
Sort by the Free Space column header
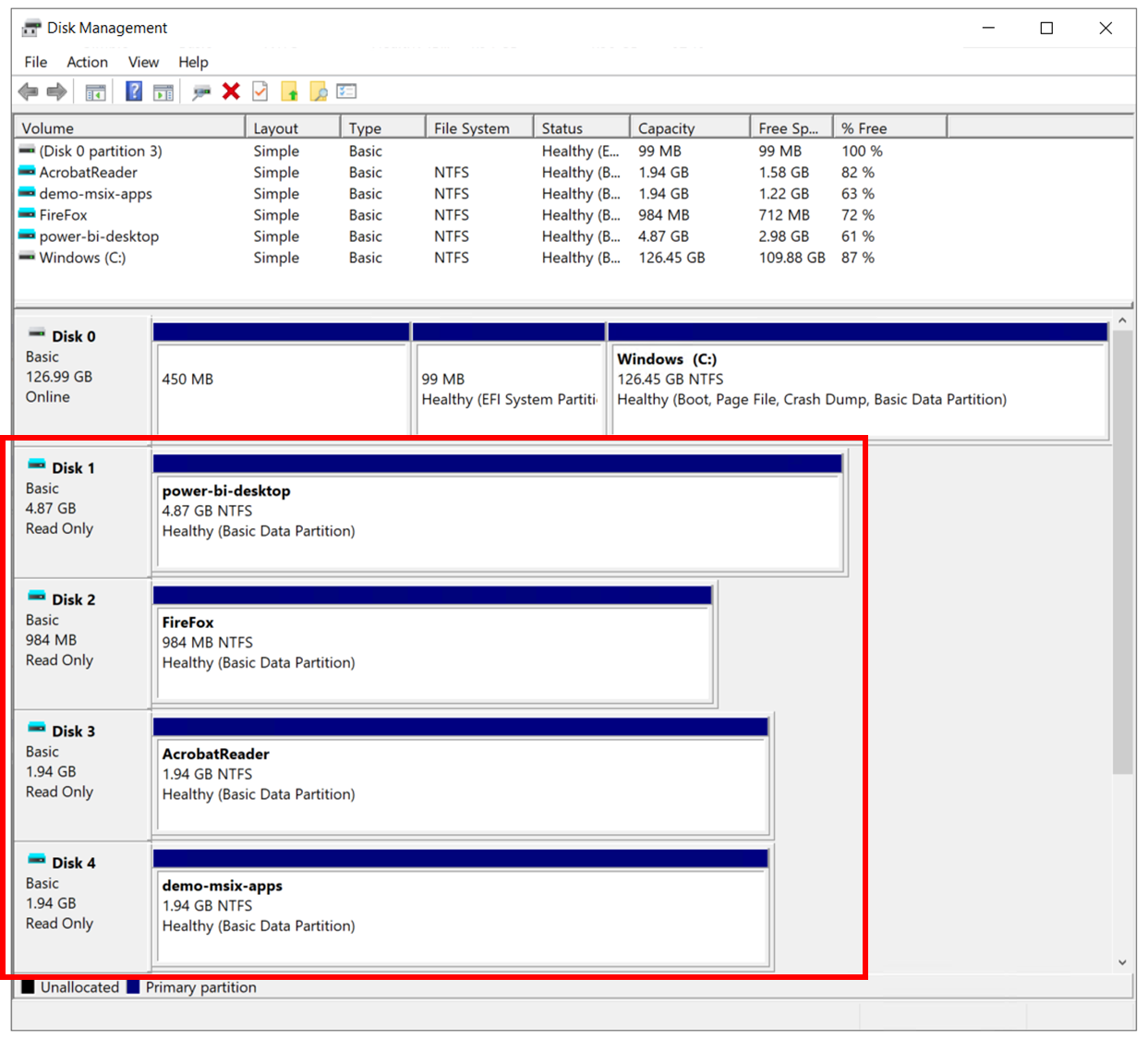pyautogui.click(x=792, y=127)
